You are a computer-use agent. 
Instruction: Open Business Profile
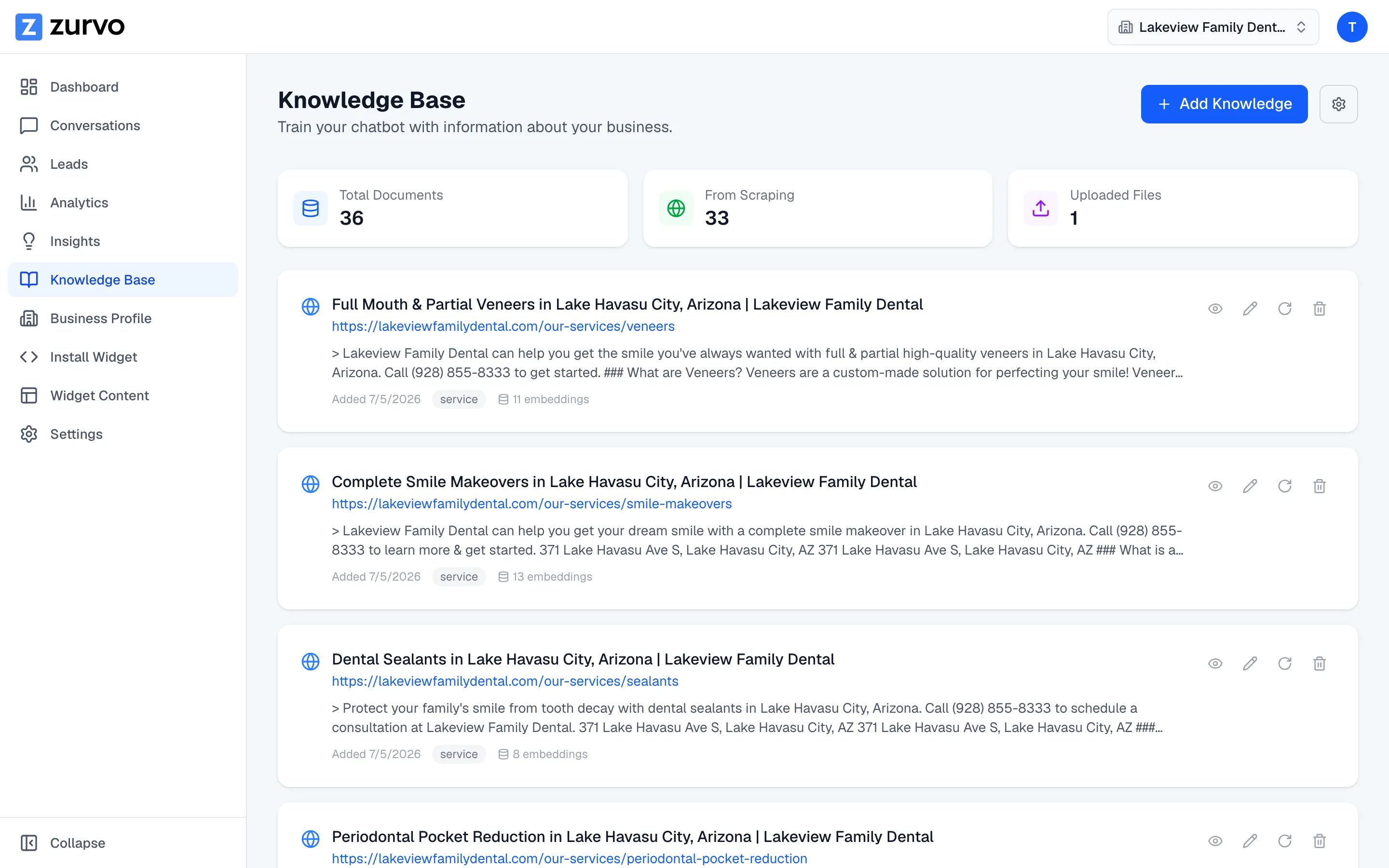pyautogui.click(x=123, y=318)
